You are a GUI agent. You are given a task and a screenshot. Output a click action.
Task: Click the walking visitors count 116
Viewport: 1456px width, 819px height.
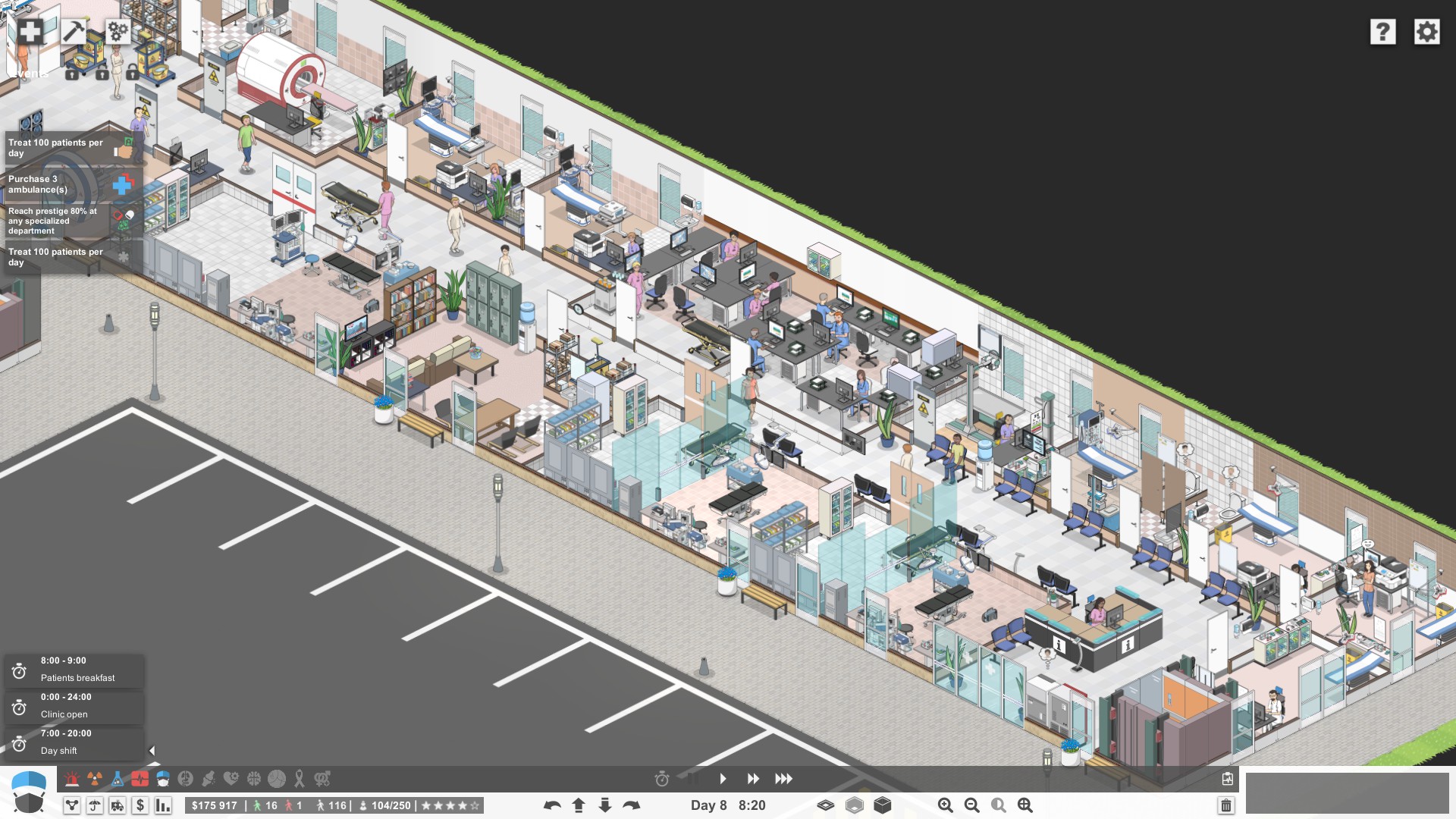331,805
